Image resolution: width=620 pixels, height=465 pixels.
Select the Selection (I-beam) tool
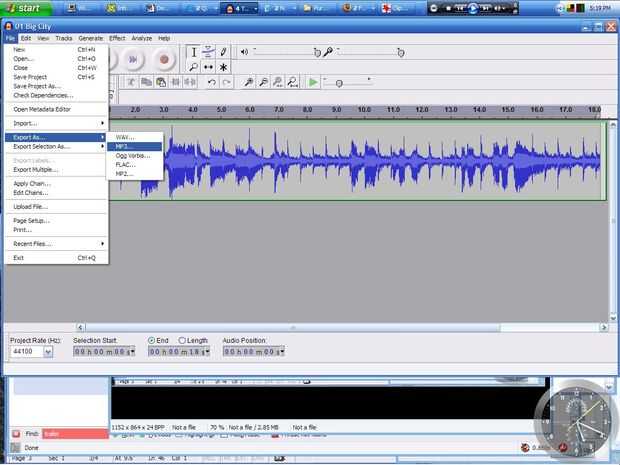pyautogui.click(x=194, y=52)
